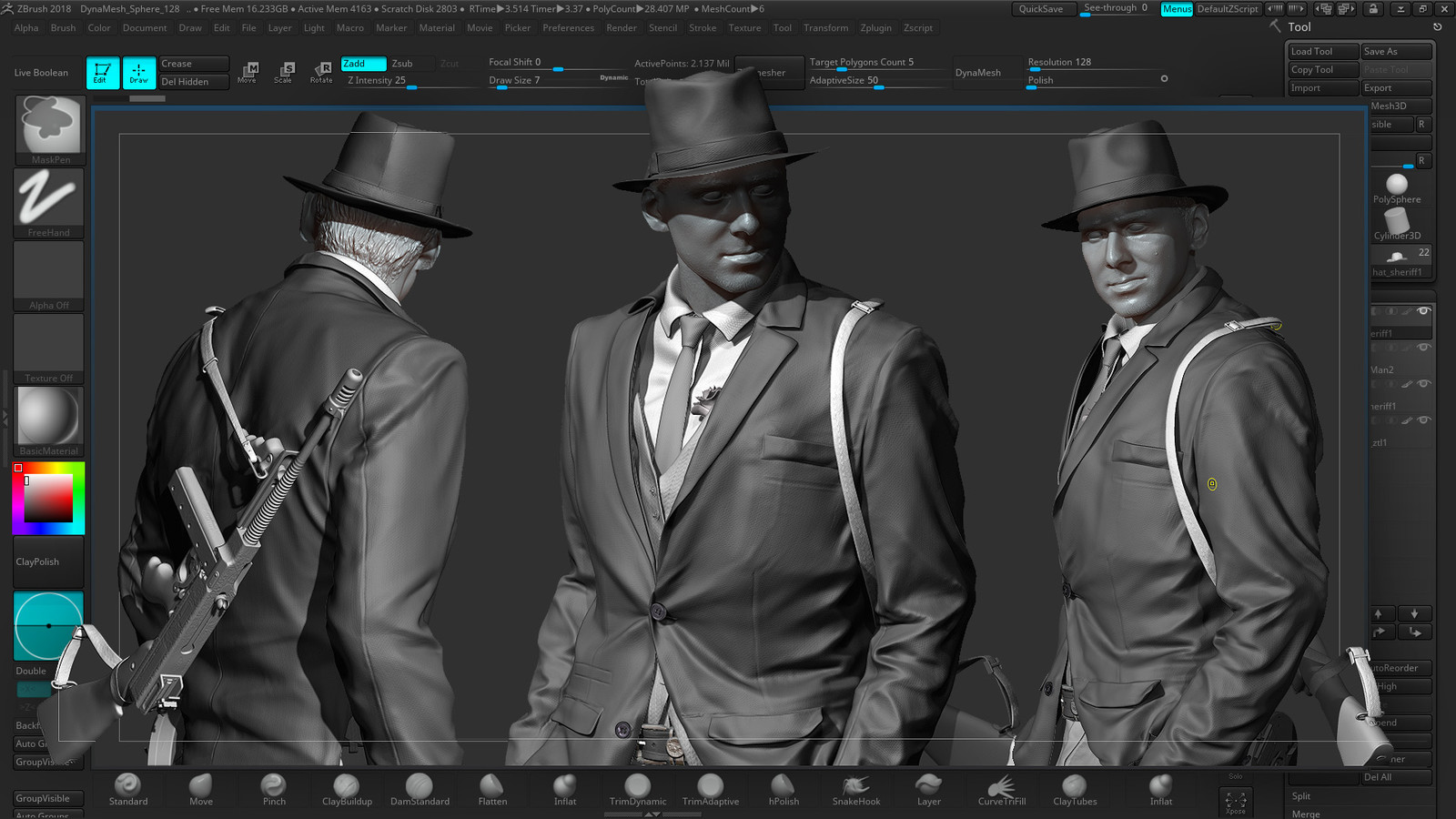Toggle Live Boolean mode
This screenshot has width=1456, height=819.
pyautogui.click(x=40, y=72)
